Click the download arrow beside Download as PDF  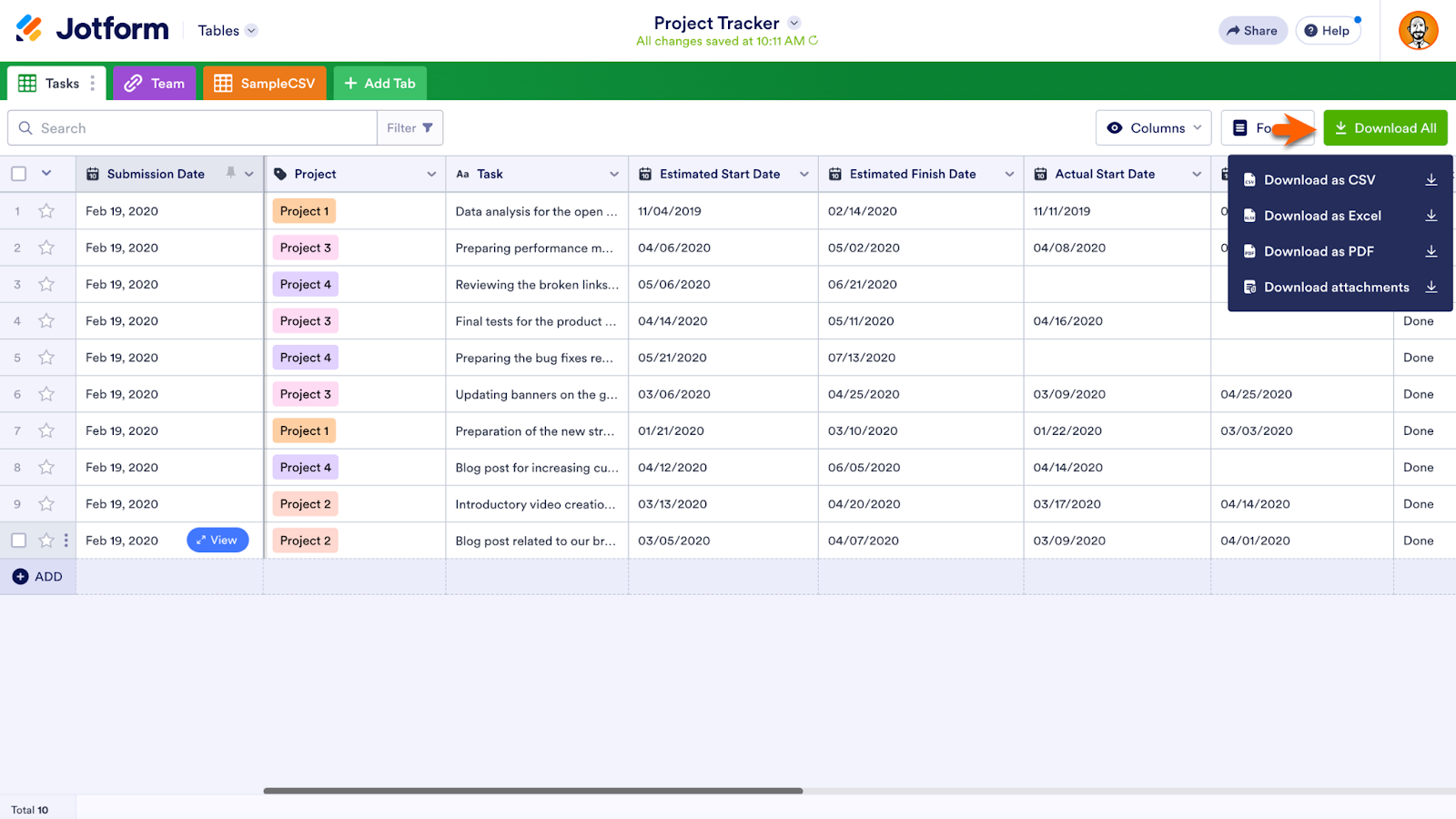click(x=1431, y=252)
